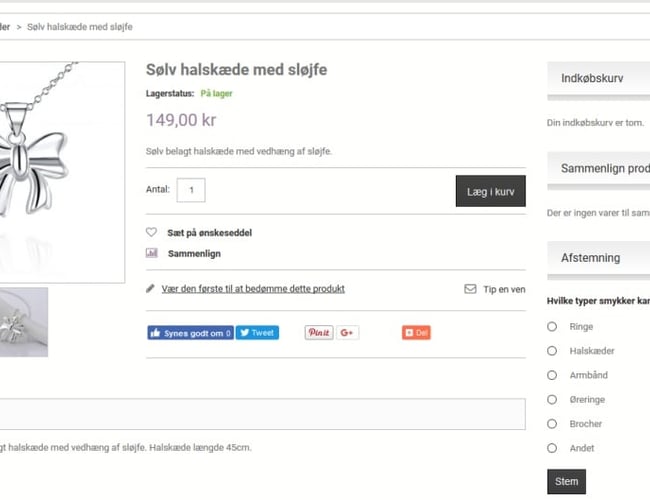The width and height of the screenshot is (650, 500).
Task: Click the Sammenlign link
Action: [x=194, y=254]
